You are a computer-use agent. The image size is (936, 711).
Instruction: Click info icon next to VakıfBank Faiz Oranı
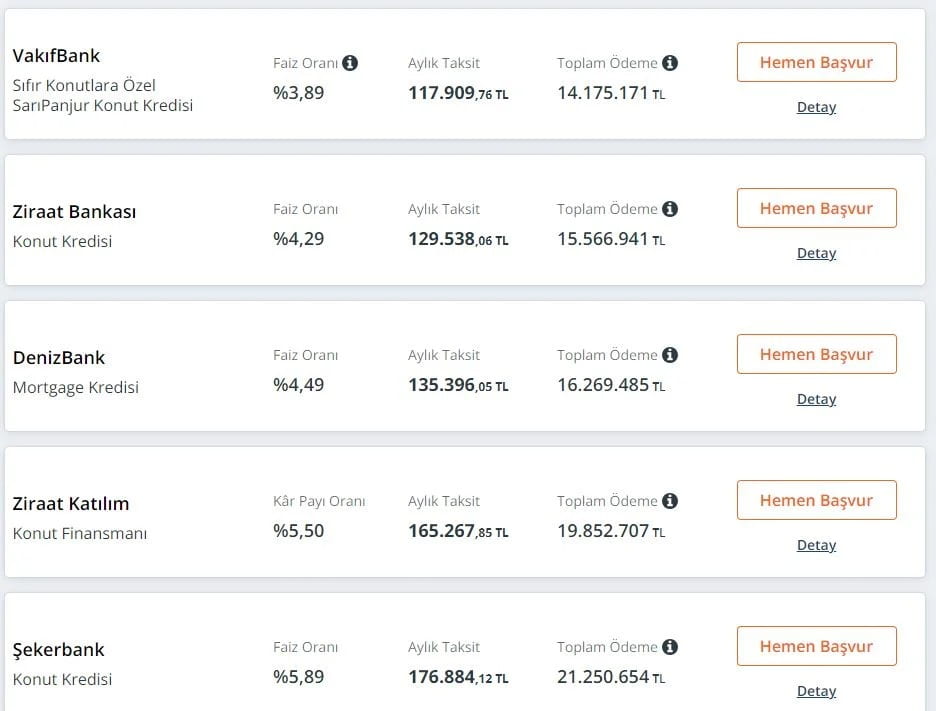[x=350, y=63]
